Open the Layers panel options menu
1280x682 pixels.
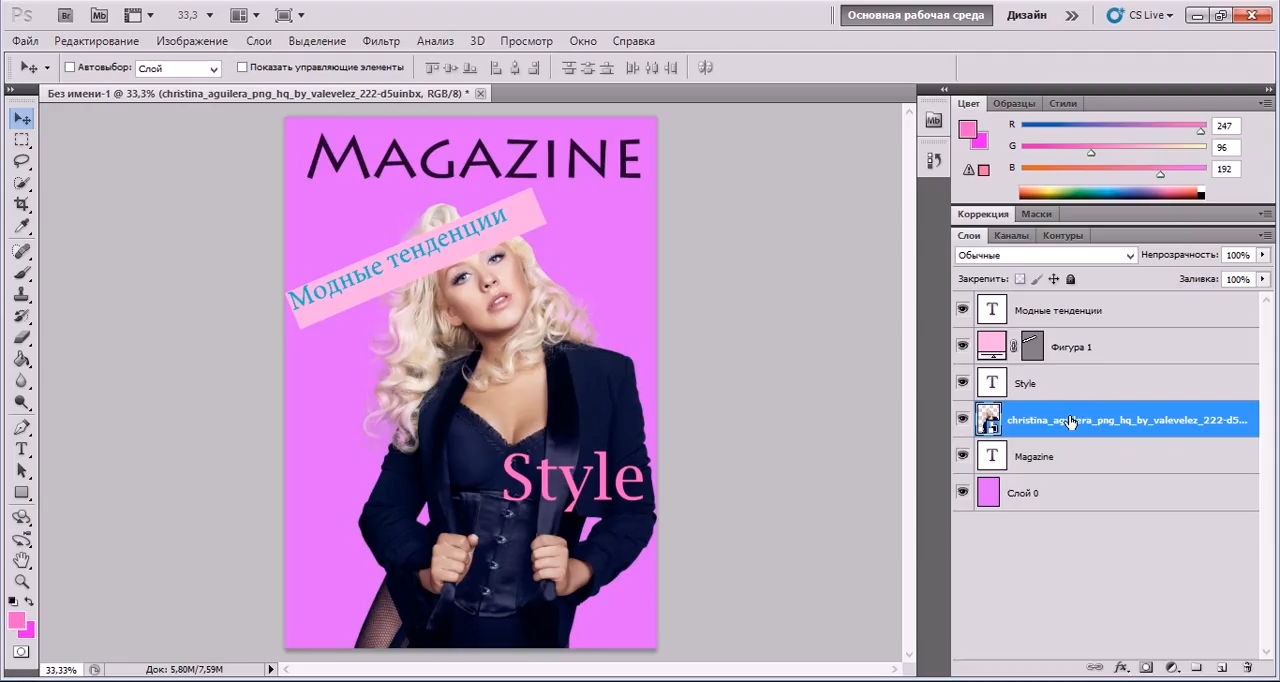(1264, 236)
